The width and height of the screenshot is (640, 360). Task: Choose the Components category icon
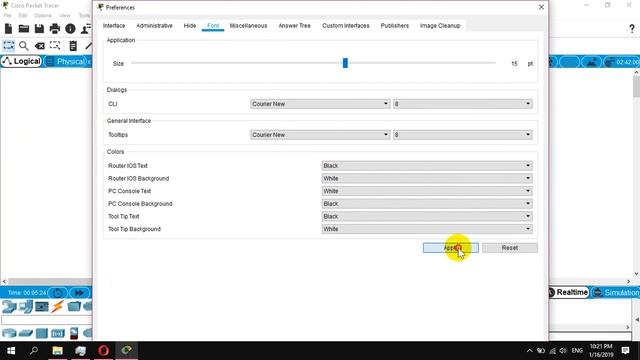42,307
